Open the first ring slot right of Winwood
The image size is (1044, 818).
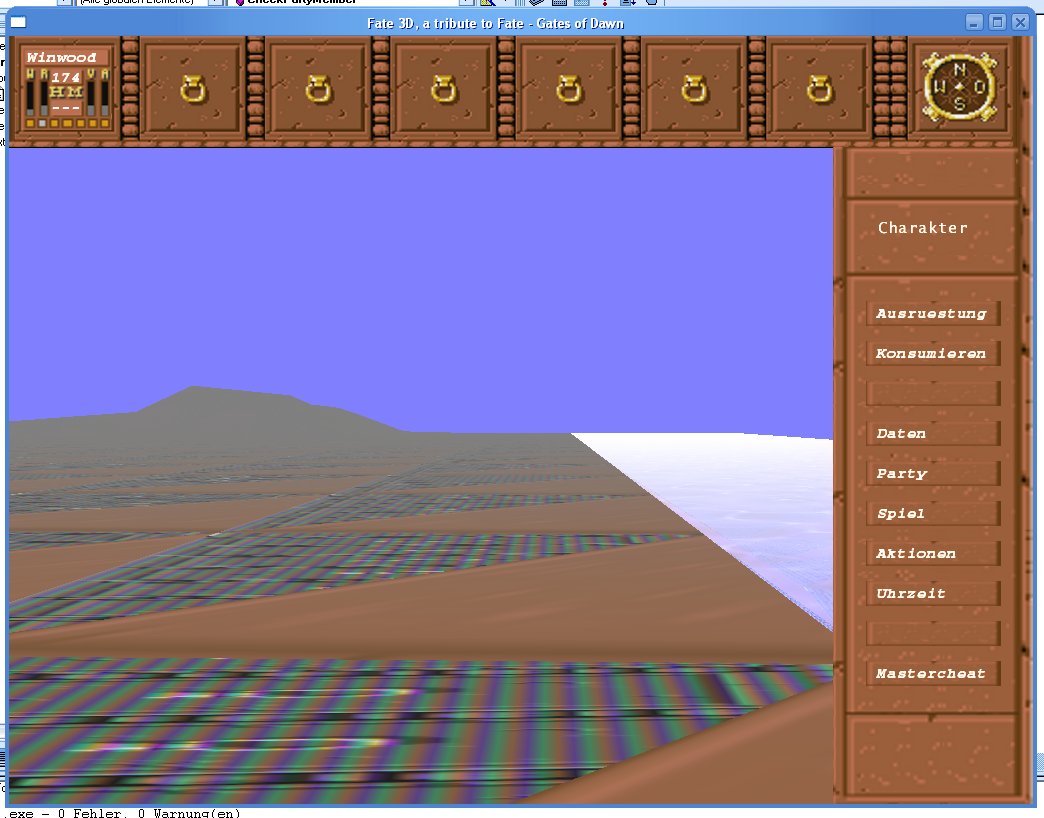click(192, 88)
